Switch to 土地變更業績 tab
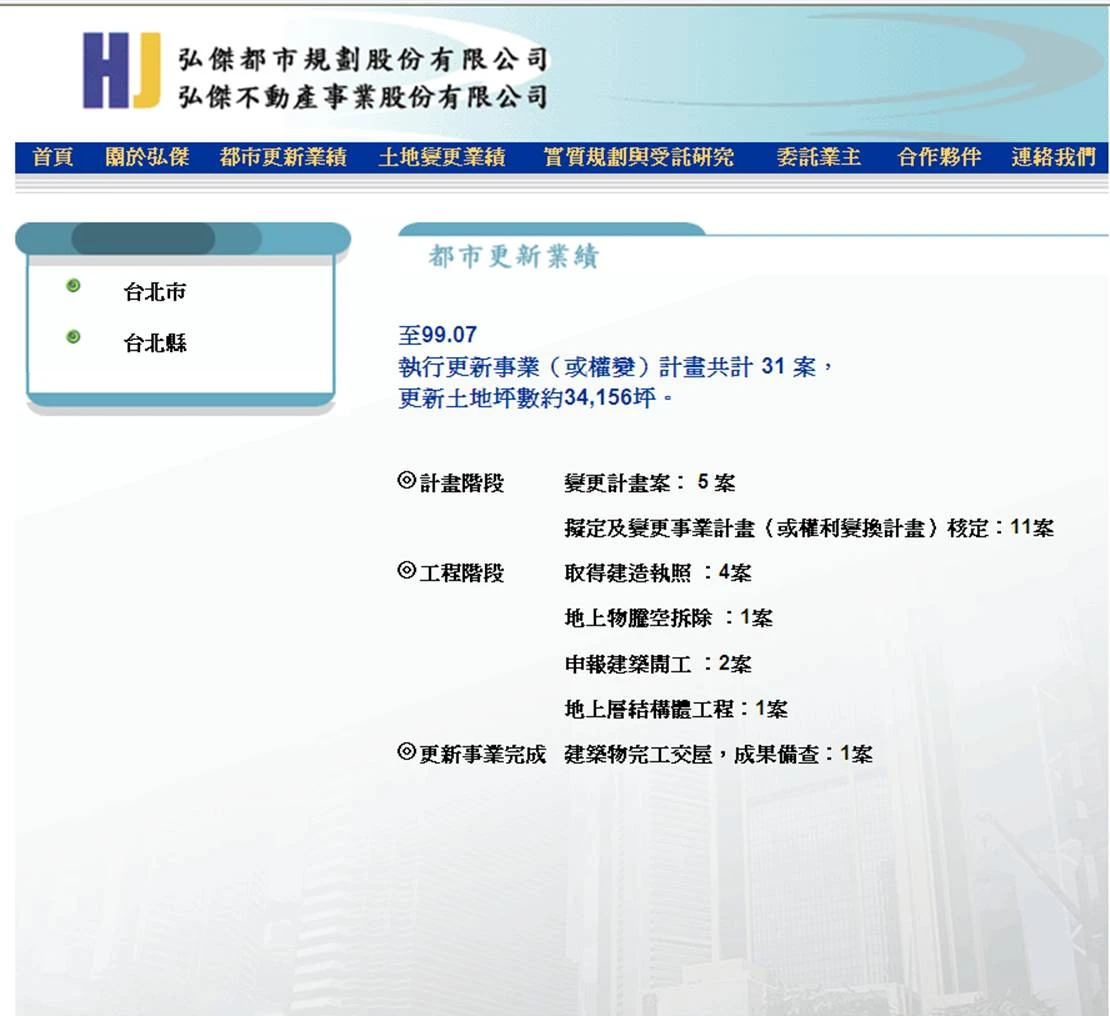The width and height of the screenshot is (1110, 1016). click(x=444, y=156)
